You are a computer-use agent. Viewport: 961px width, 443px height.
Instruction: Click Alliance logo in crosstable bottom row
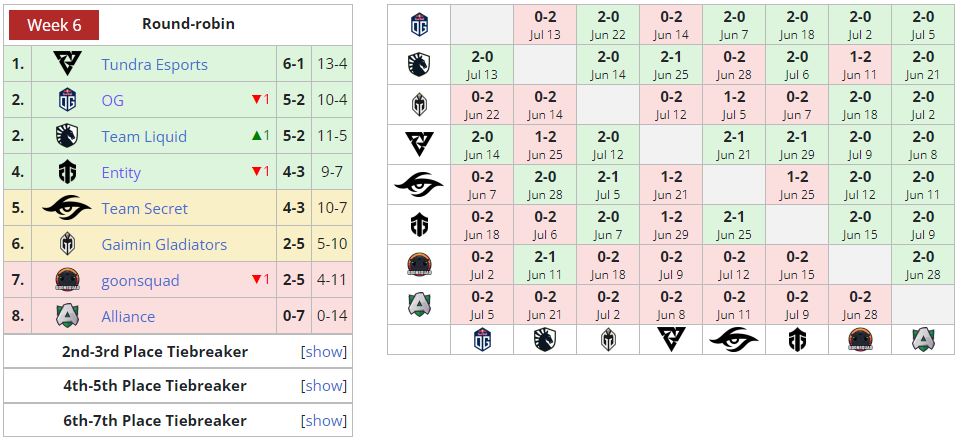(x=923, y=340)
